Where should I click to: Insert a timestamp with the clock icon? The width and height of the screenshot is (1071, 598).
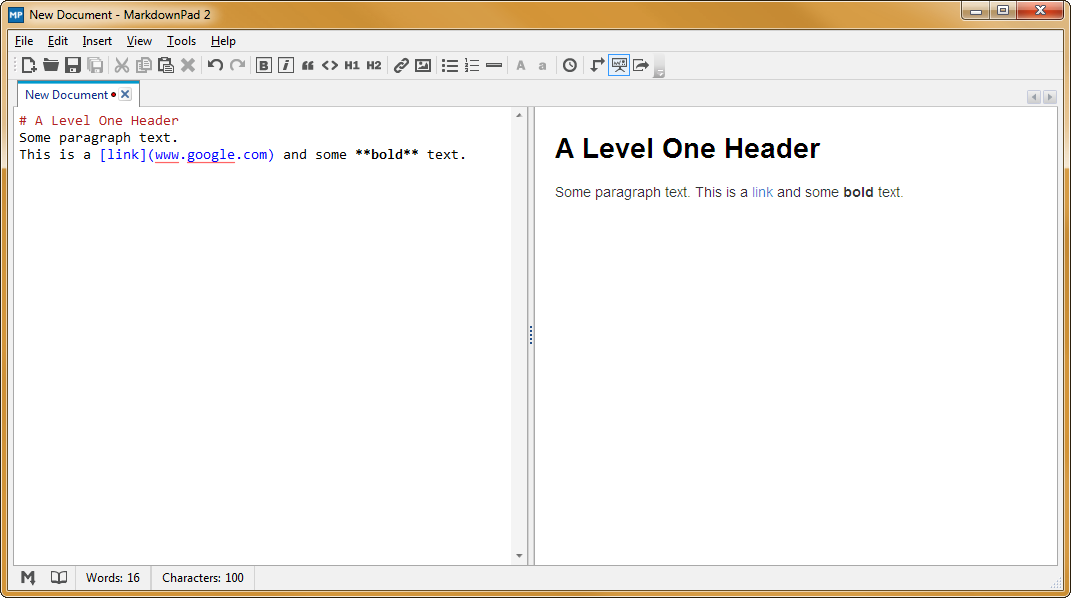(568, 64)
